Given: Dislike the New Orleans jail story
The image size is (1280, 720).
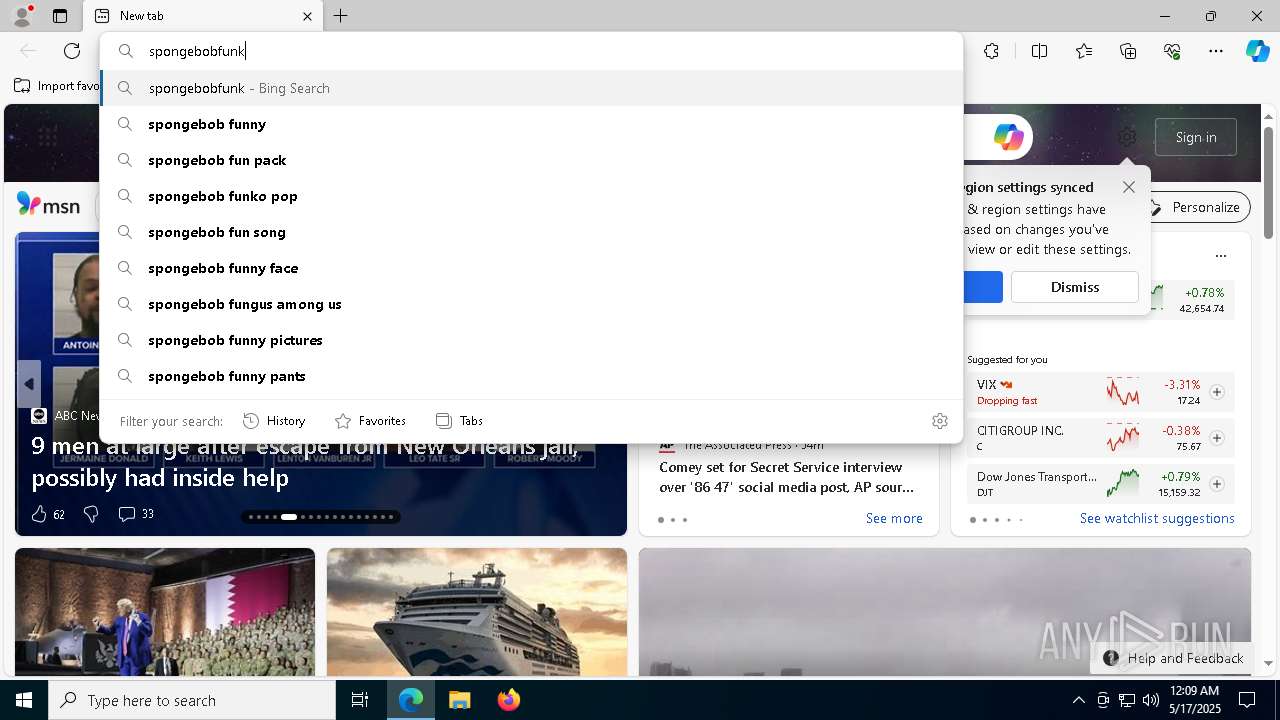Looking at the screenshot, I should click(91, 514).
